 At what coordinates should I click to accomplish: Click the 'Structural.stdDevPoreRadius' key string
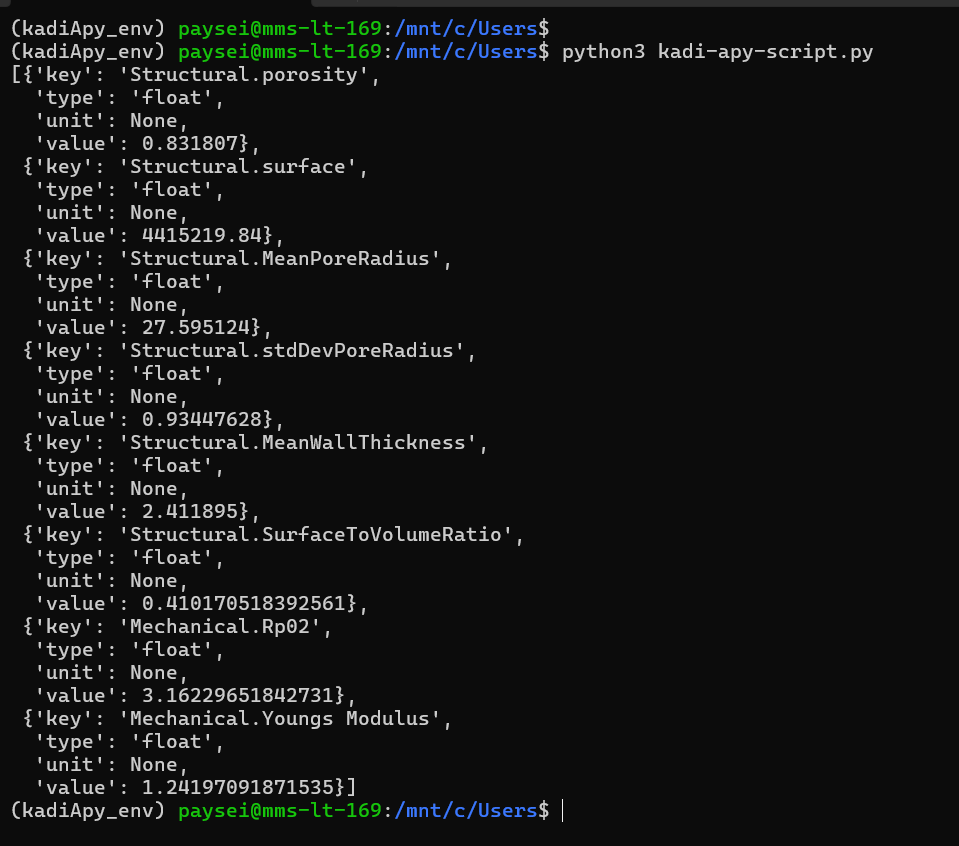click(292, 351)
